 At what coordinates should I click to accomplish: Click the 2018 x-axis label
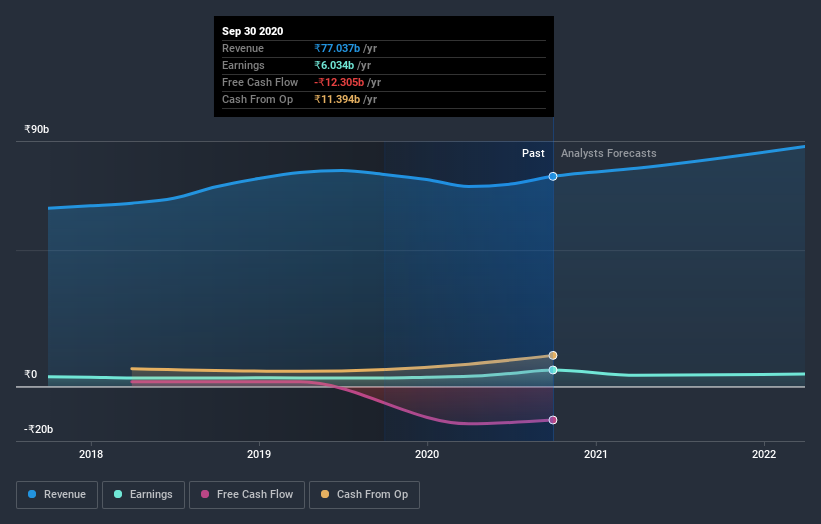91,454
